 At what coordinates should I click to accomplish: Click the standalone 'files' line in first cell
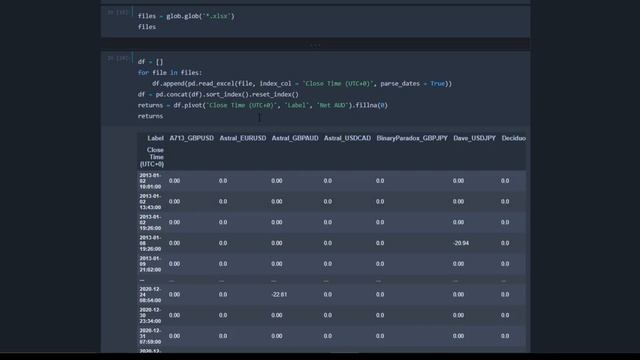coord(147,27)
